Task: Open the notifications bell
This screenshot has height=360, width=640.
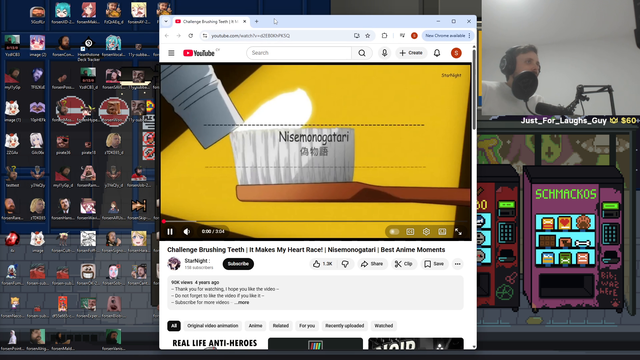Action: click(x=437, y=53)
